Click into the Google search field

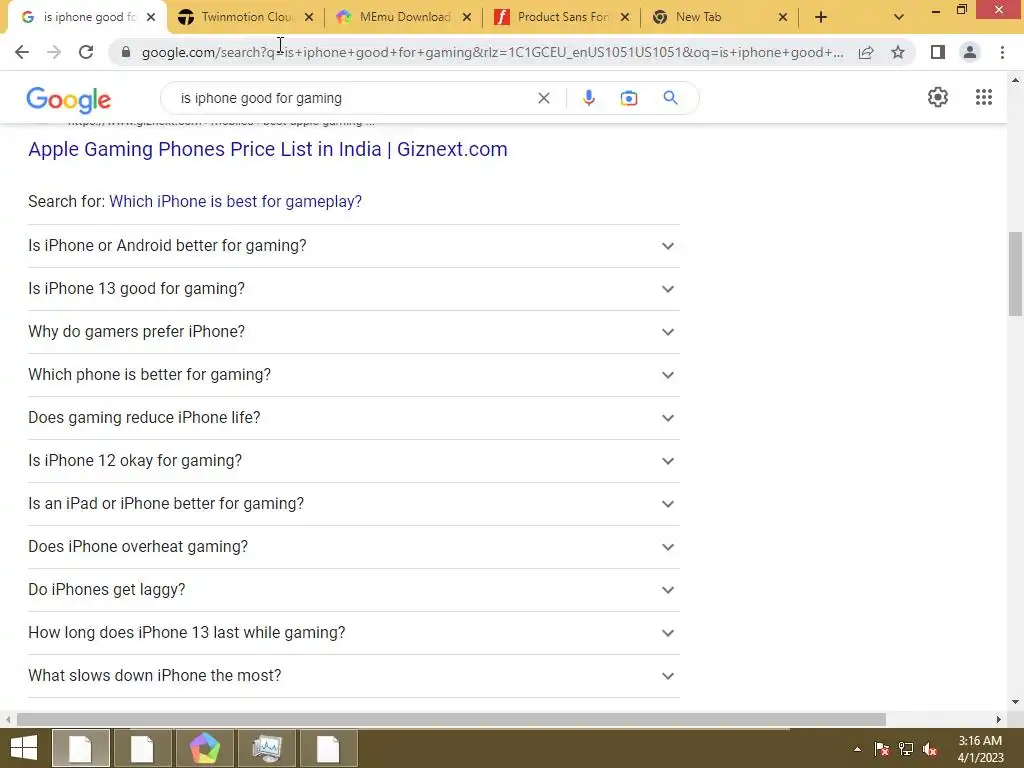(353, 98)
